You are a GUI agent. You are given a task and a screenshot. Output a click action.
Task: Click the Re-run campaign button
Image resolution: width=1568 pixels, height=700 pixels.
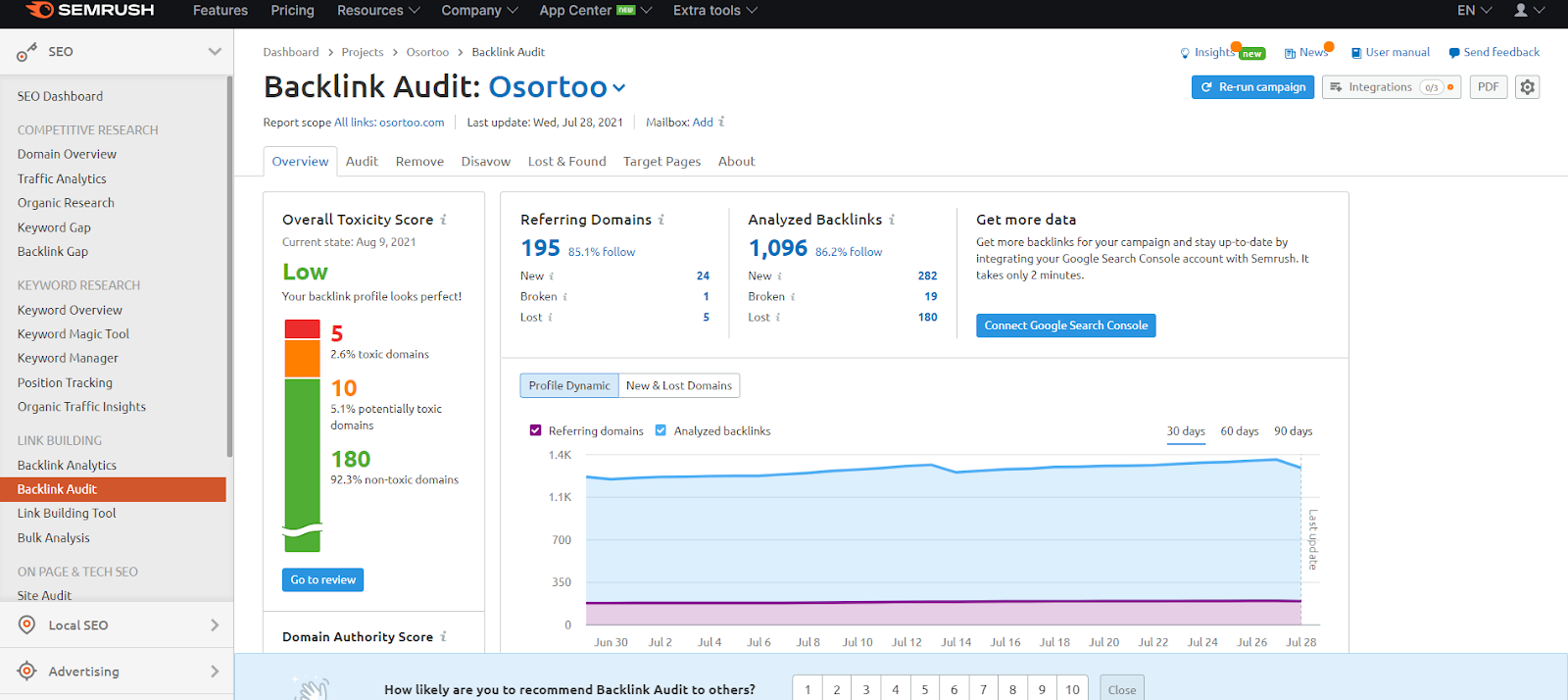[x=1252, y=87]
